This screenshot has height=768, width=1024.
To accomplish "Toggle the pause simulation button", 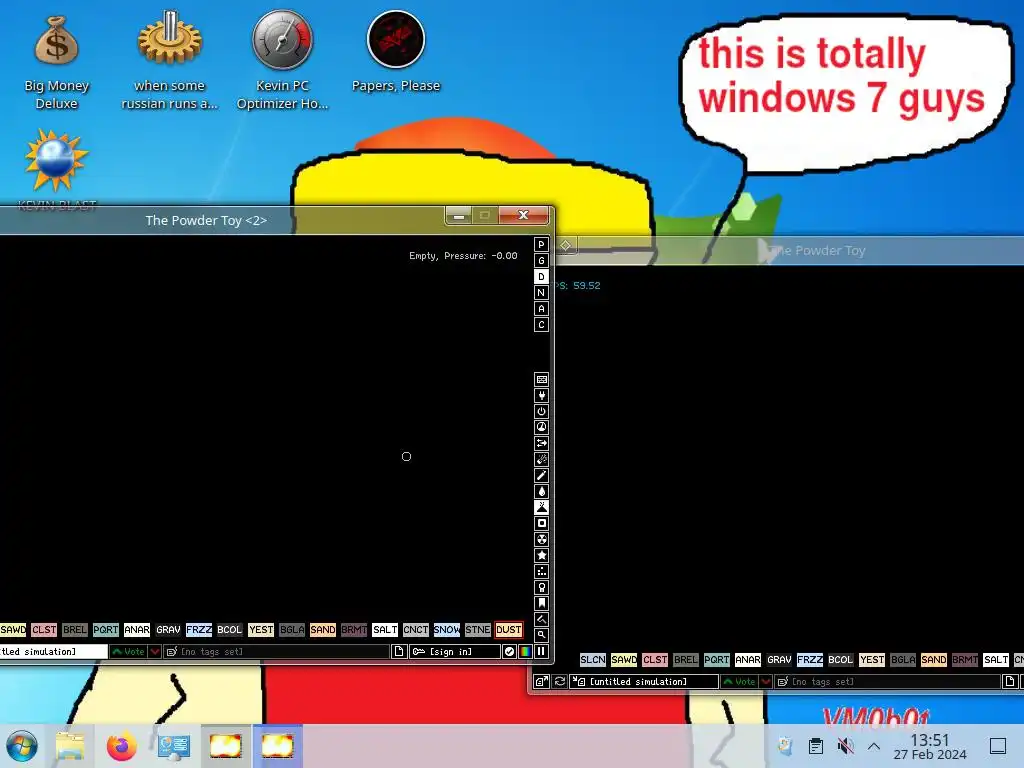I will coord(541,652).
